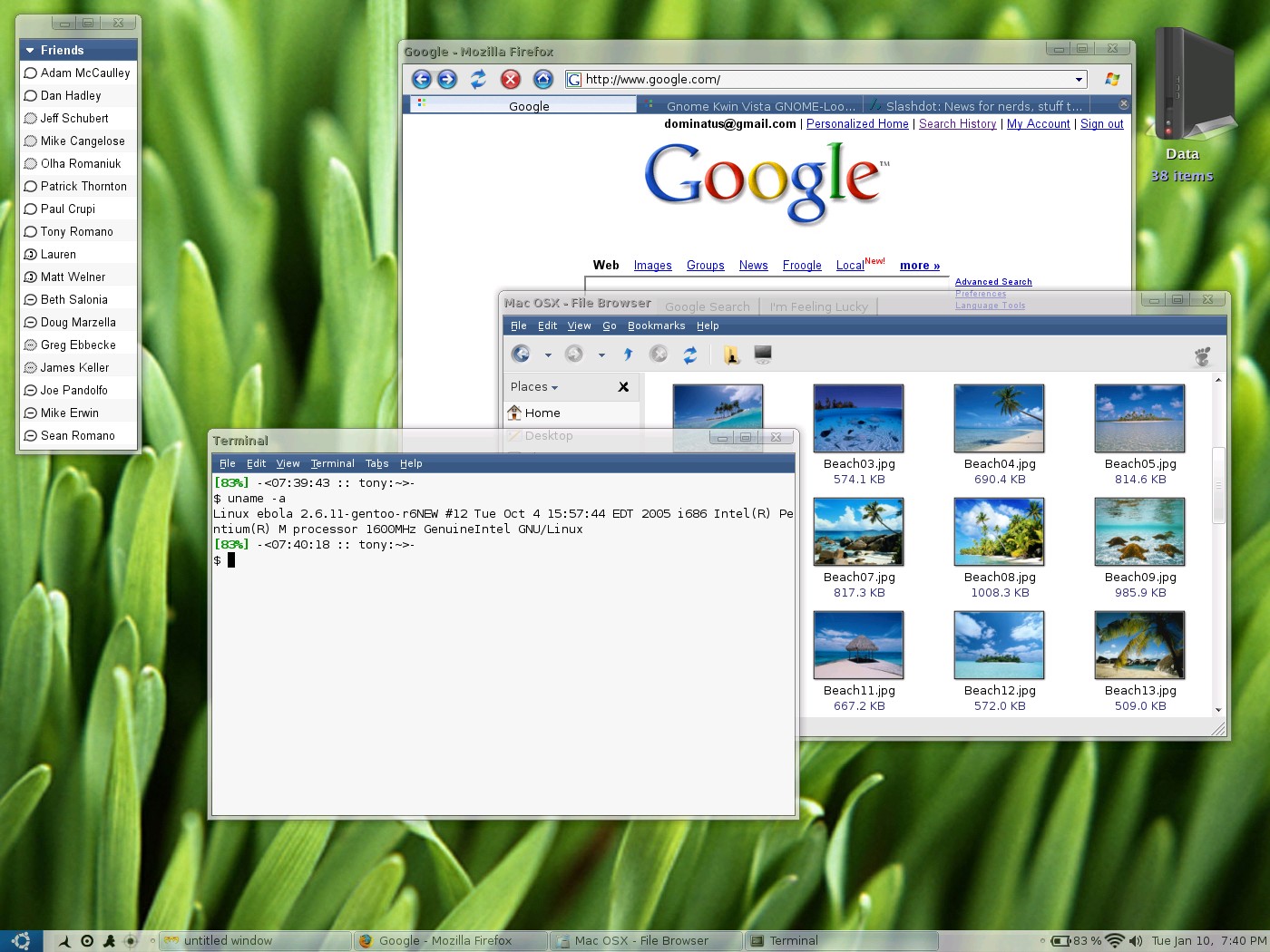The width and height of the screenshot is (1270, 952).
Task: Select Tony Romano in Friends list
Action: point(78,231)
